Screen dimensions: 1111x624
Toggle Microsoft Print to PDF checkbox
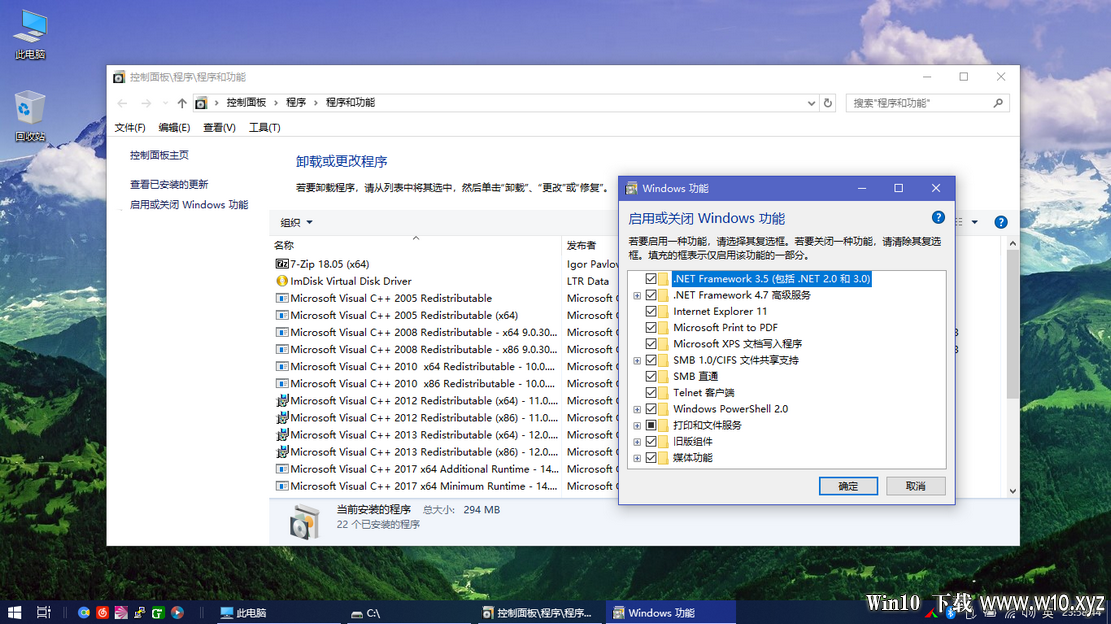click(x=651, y=327)
